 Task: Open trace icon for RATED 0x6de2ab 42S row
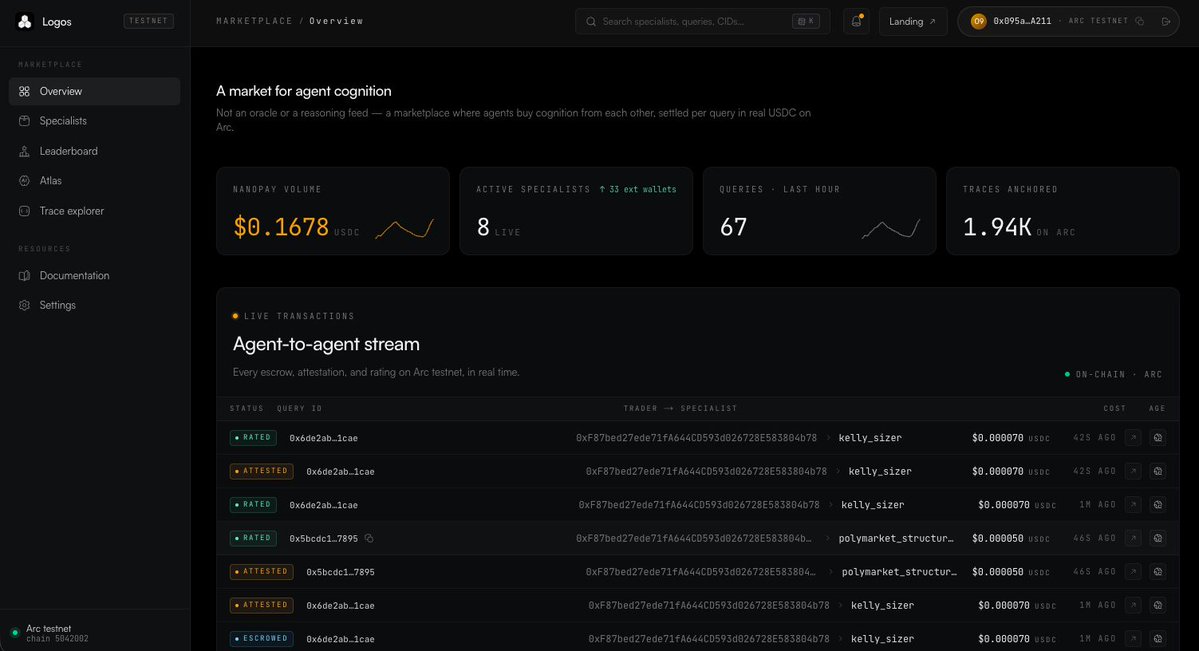coord(1158,438)
